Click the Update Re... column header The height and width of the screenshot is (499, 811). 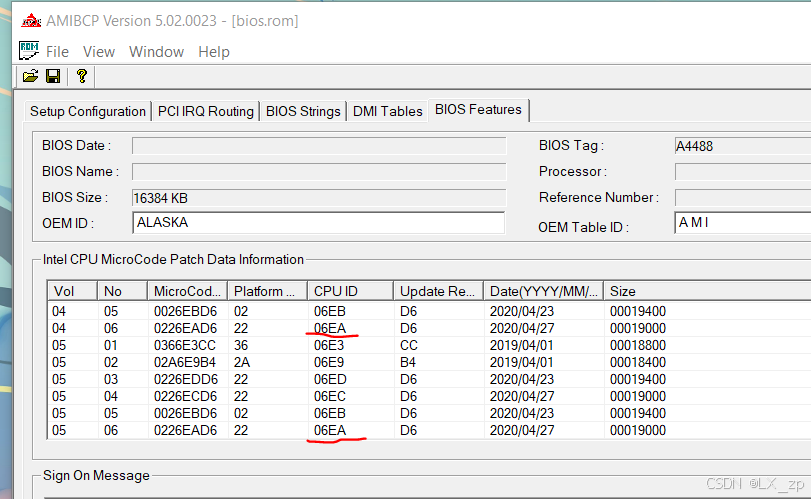pyautogui.click(x=439, y=291)
